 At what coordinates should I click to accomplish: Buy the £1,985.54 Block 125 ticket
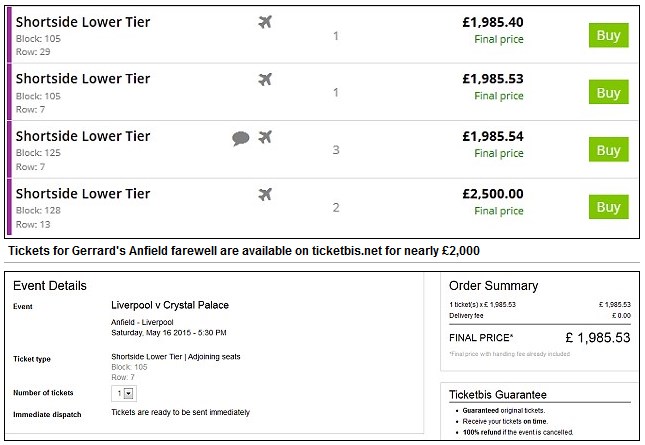pyautogui.click(x=608, y=150)
